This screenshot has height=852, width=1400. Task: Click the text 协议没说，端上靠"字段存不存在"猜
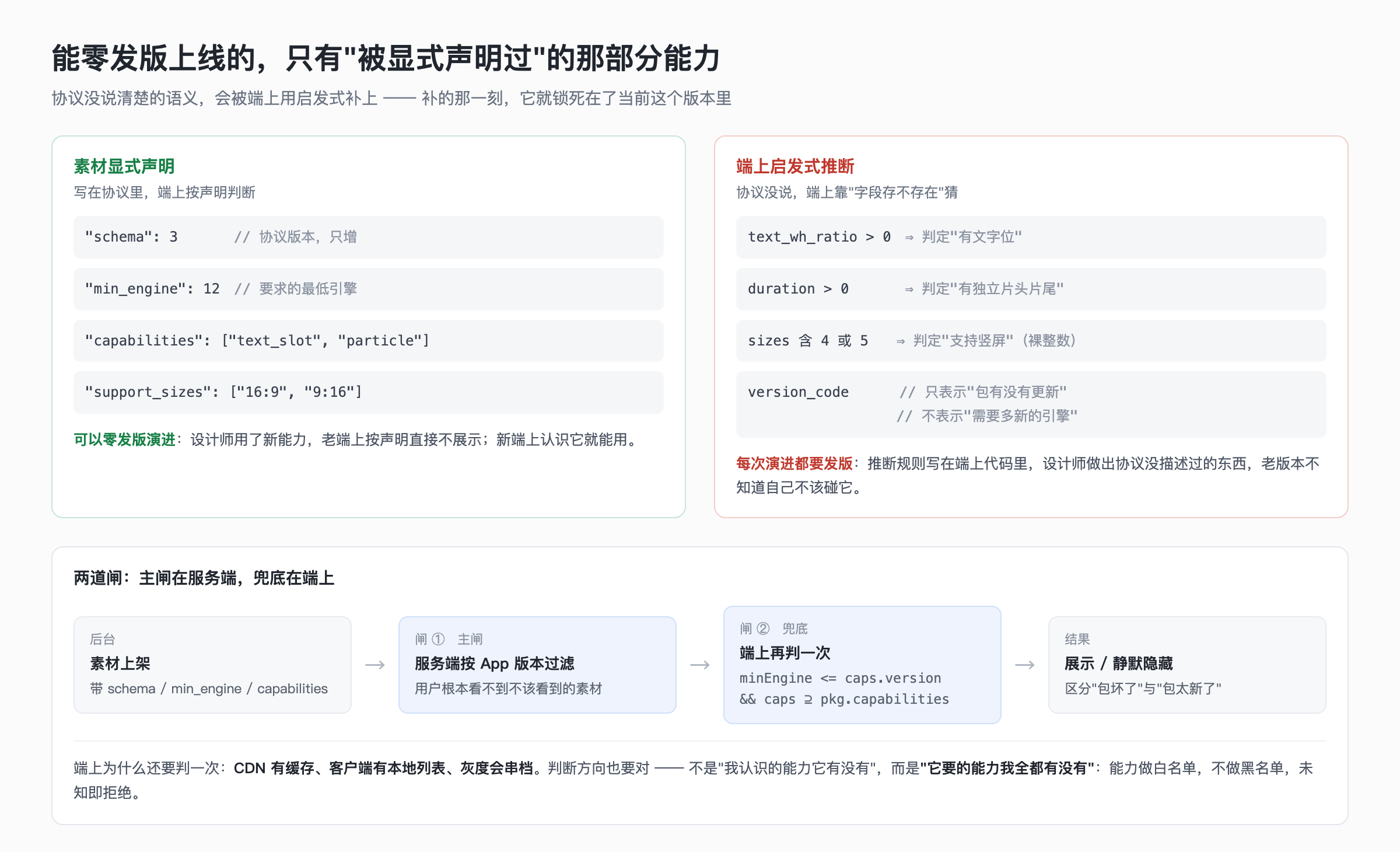click(847, 193)
